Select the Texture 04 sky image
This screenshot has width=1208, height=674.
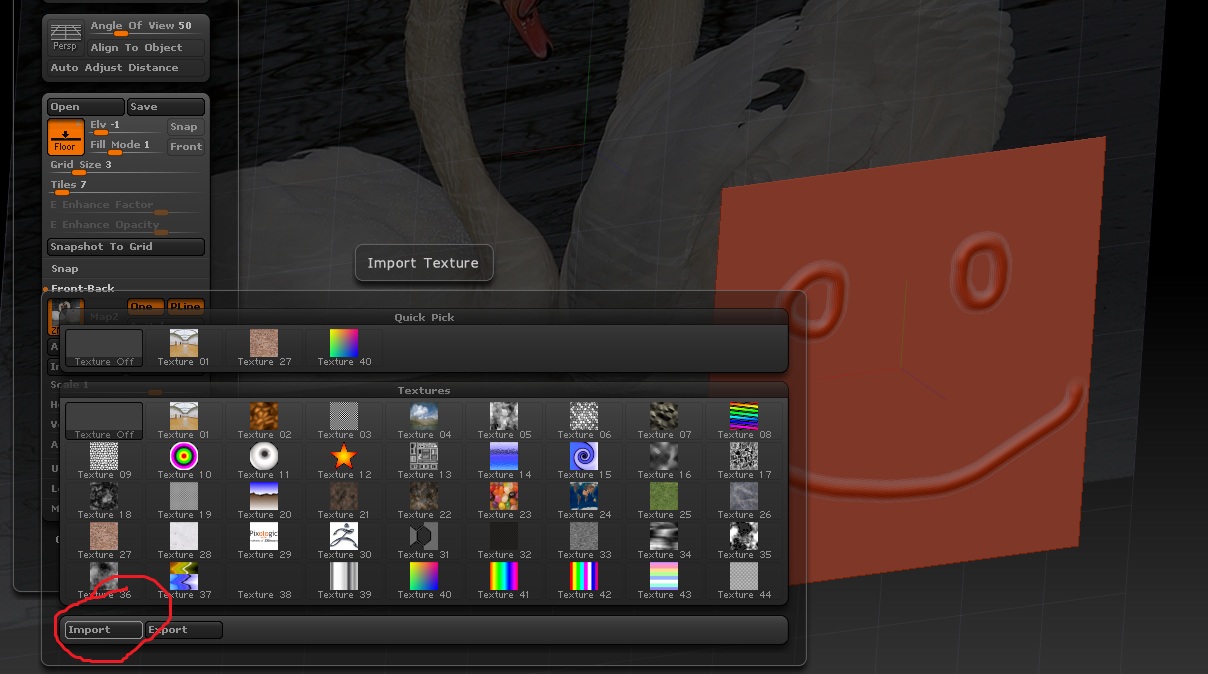coord(424,421)
